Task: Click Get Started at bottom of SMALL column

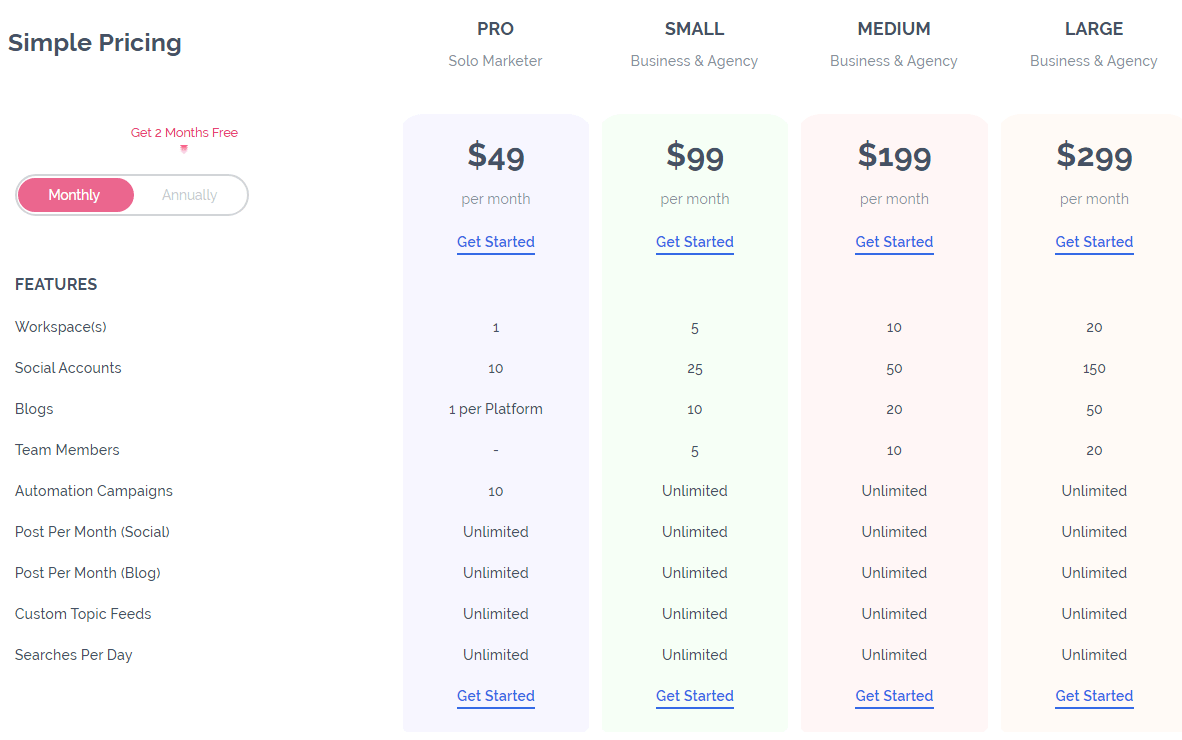Action: tap(694, 696)
